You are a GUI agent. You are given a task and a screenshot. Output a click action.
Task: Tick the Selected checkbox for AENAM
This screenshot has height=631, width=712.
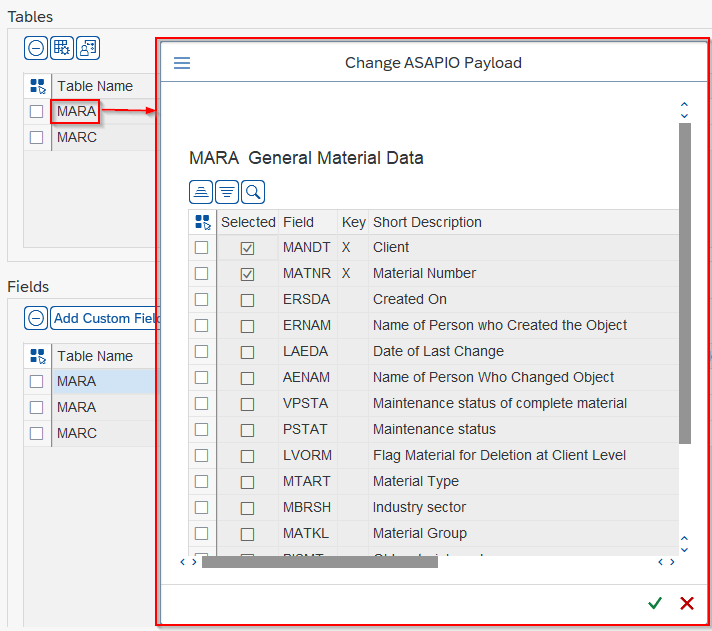click(247, 378)
